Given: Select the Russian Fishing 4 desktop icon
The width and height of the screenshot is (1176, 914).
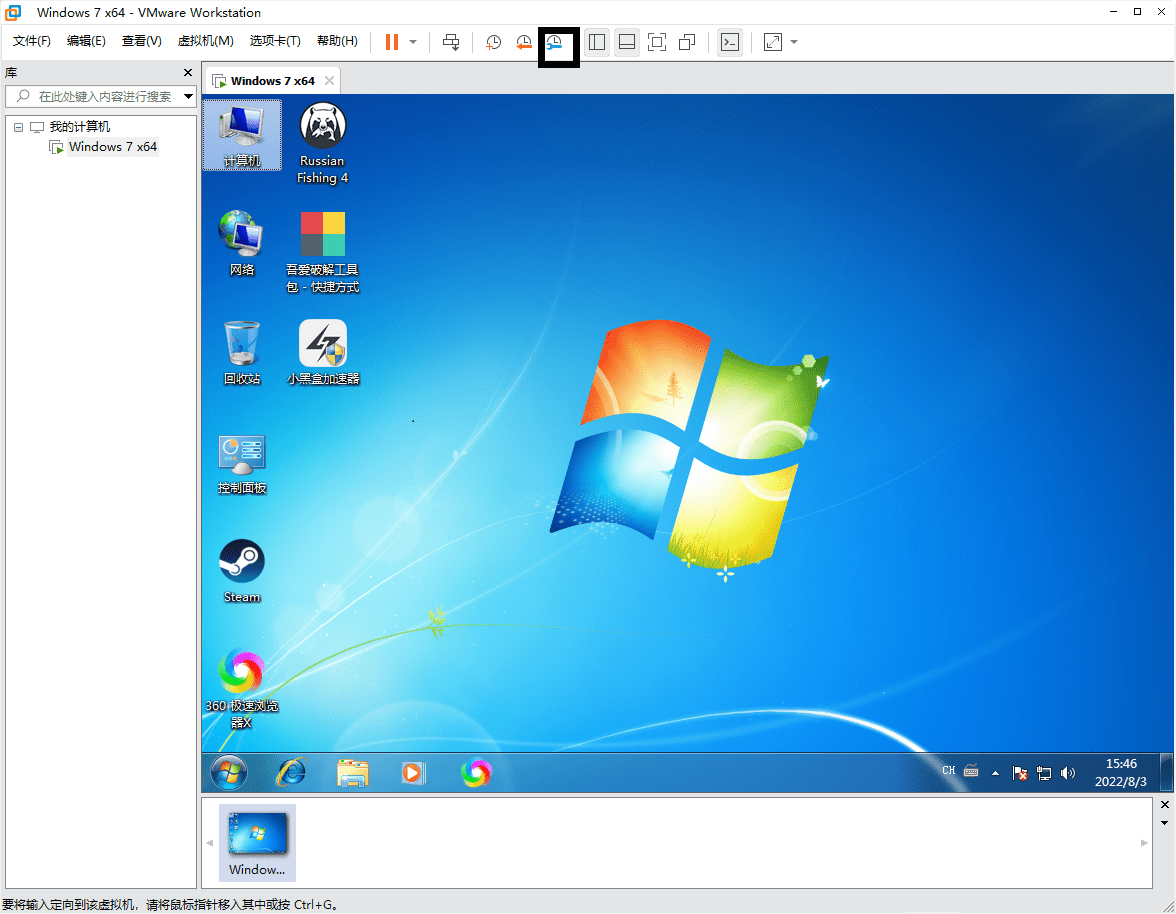Looking at the screenshot, I should tap(322, 142).
